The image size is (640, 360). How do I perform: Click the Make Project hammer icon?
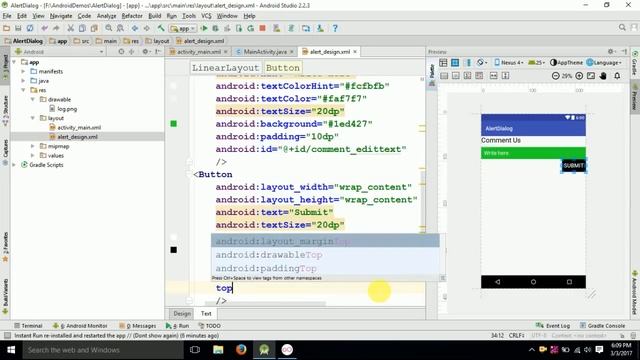[x=161, y=28]
